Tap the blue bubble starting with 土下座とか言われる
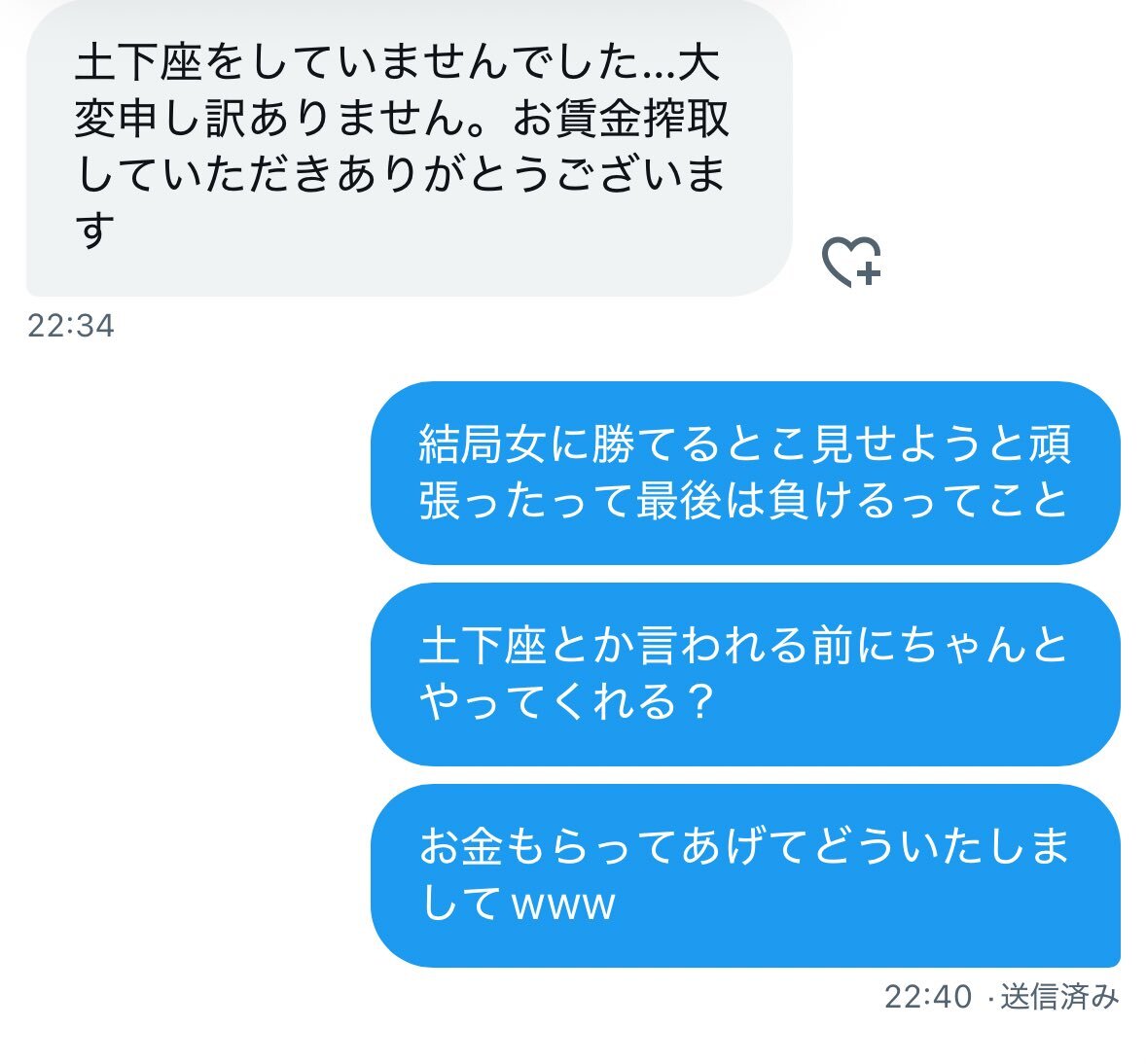Image resolution: width=1146 pixels, height=1064 pixels. pyautogui.click(x=745, y=675)
